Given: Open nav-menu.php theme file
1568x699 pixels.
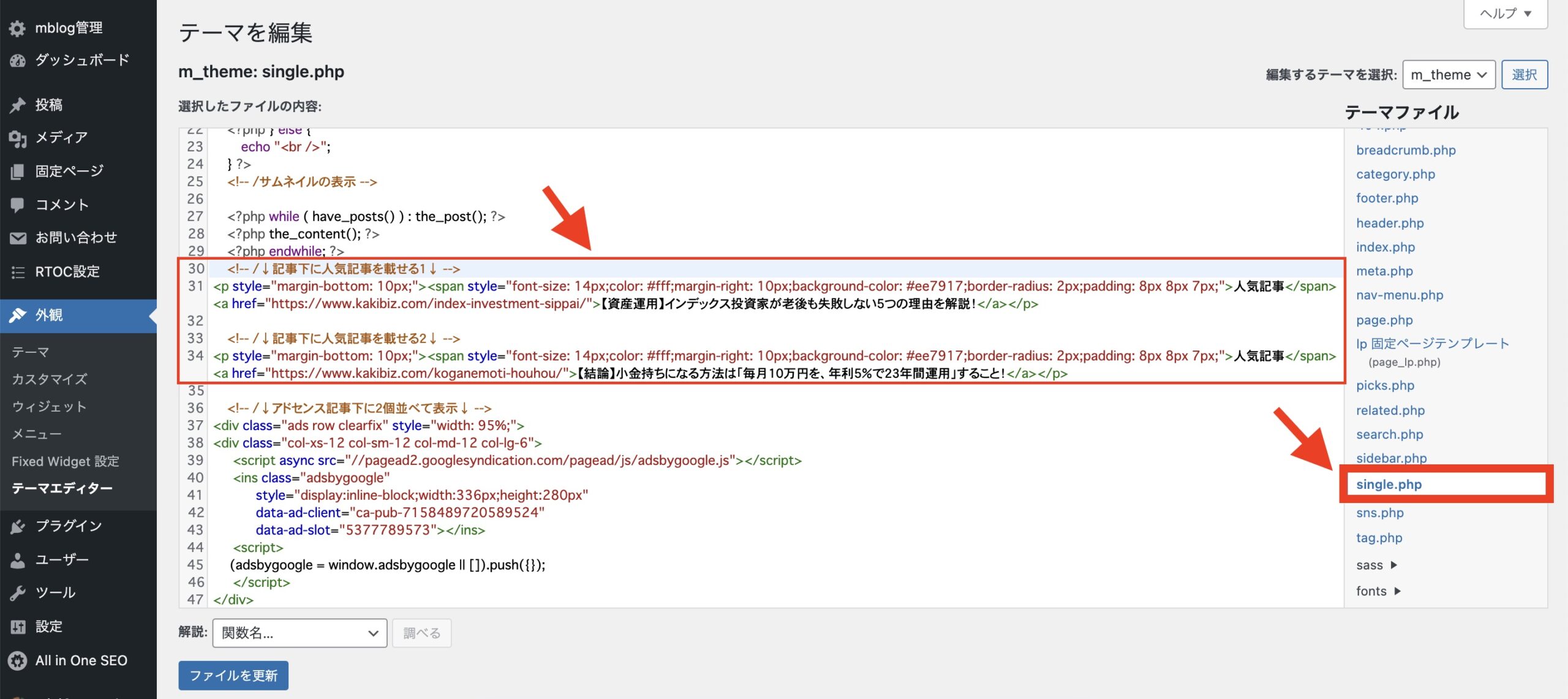Looking at the screenshot, I should tap(1400, 295).
